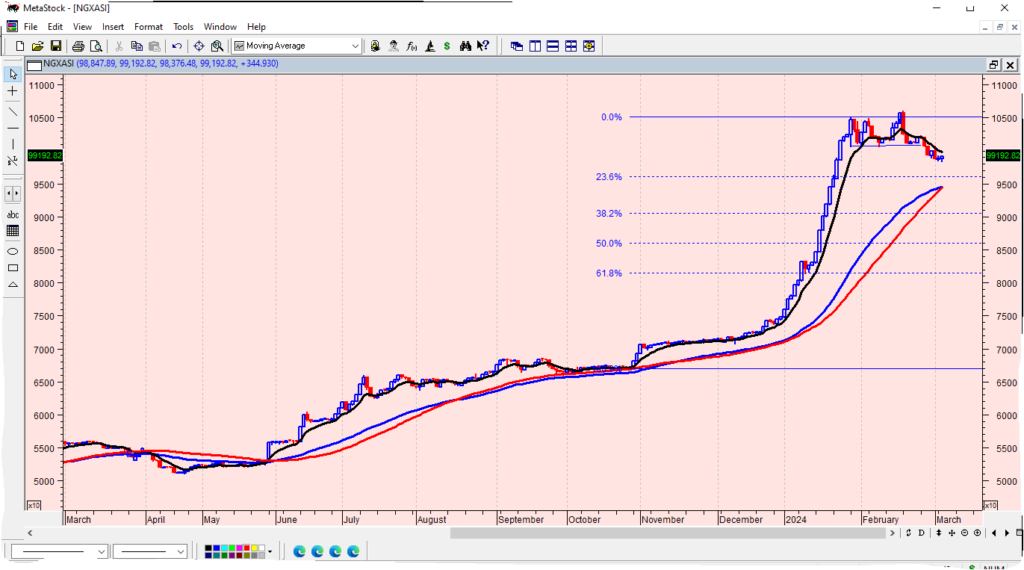This screenshot has width=1024, height=570.
Task: Expand the color palette dropdown arrow
Action: tap(270, 552)
